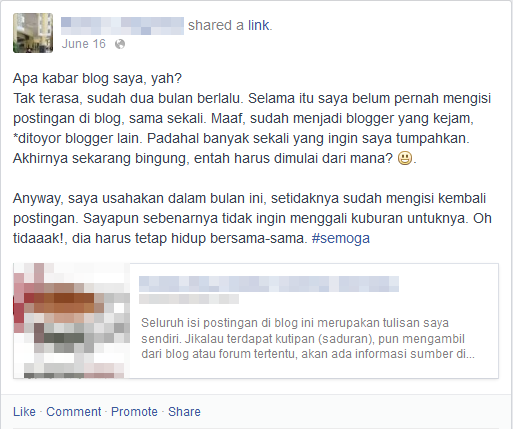Viewport: 513px width, 429px height.
Task: Click the shared link preview image
Action: click(71, 321)
